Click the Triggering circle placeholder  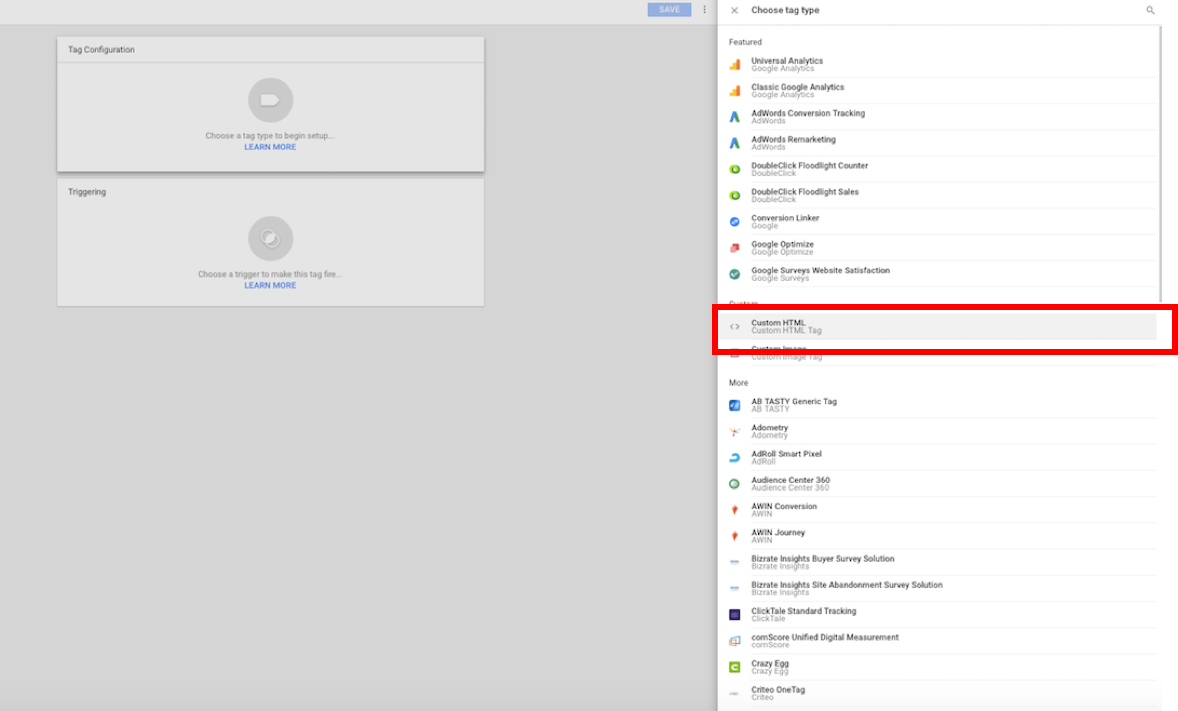pos(270,238)
